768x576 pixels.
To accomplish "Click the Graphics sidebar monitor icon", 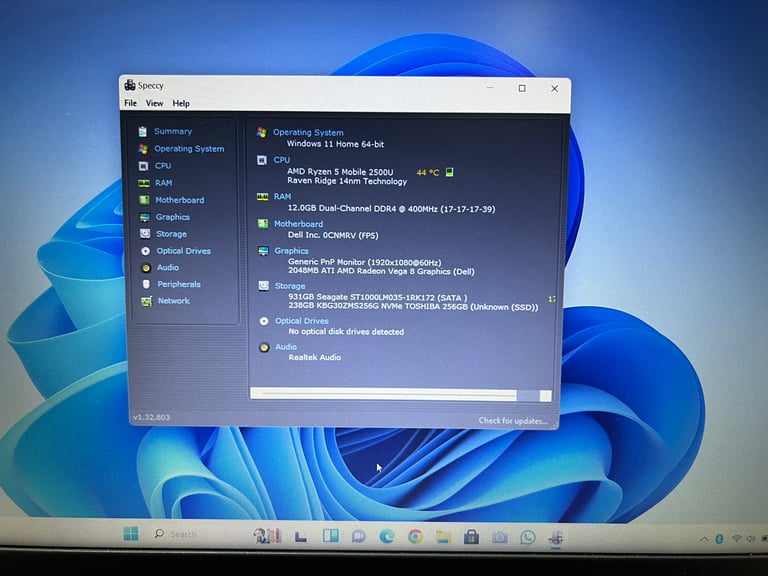I will (144, 217).
